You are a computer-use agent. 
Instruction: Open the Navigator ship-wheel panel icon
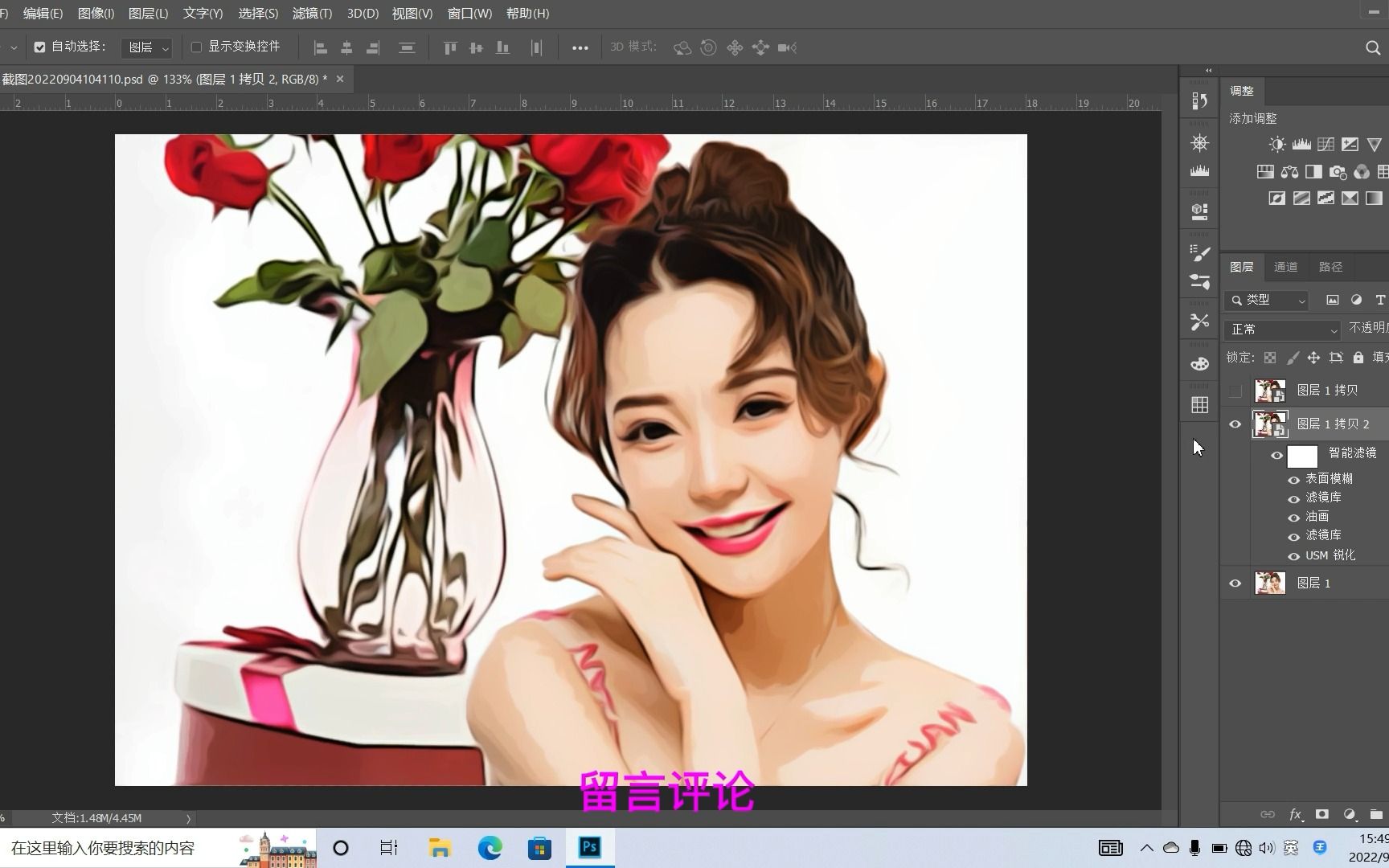click(1199, 143)
